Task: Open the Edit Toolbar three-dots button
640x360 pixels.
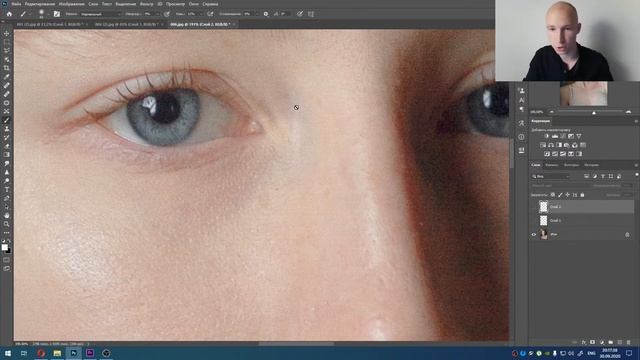Action: (x=7, y=233)
